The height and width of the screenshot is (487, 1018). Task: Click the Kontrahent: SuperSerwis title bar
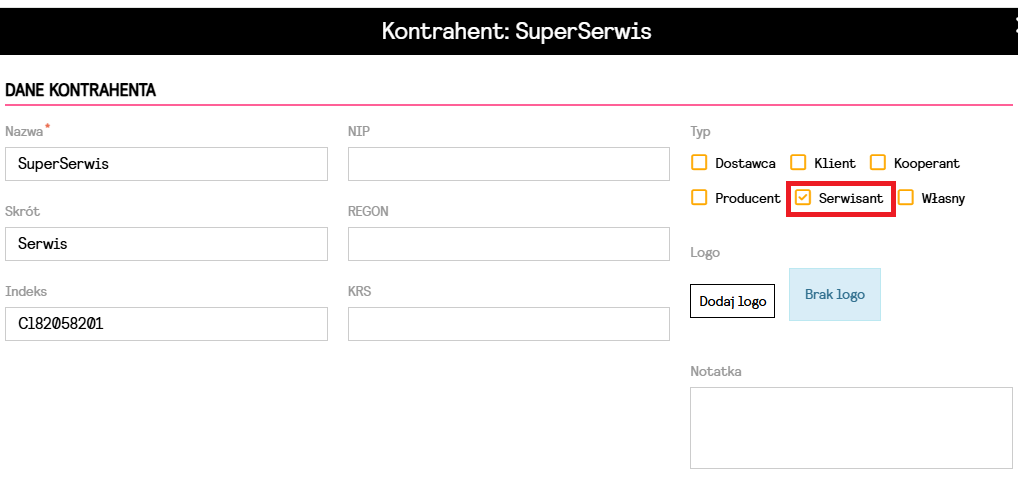(516, 31)
